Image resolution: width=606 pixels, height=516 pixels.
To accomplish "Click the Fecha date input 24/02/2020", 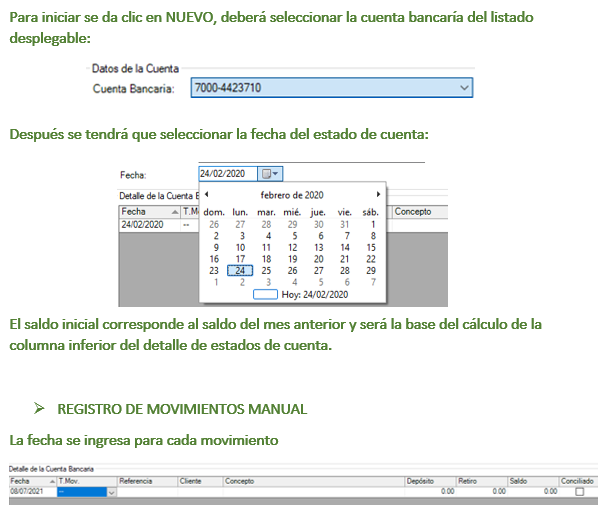I will point(228,174).
